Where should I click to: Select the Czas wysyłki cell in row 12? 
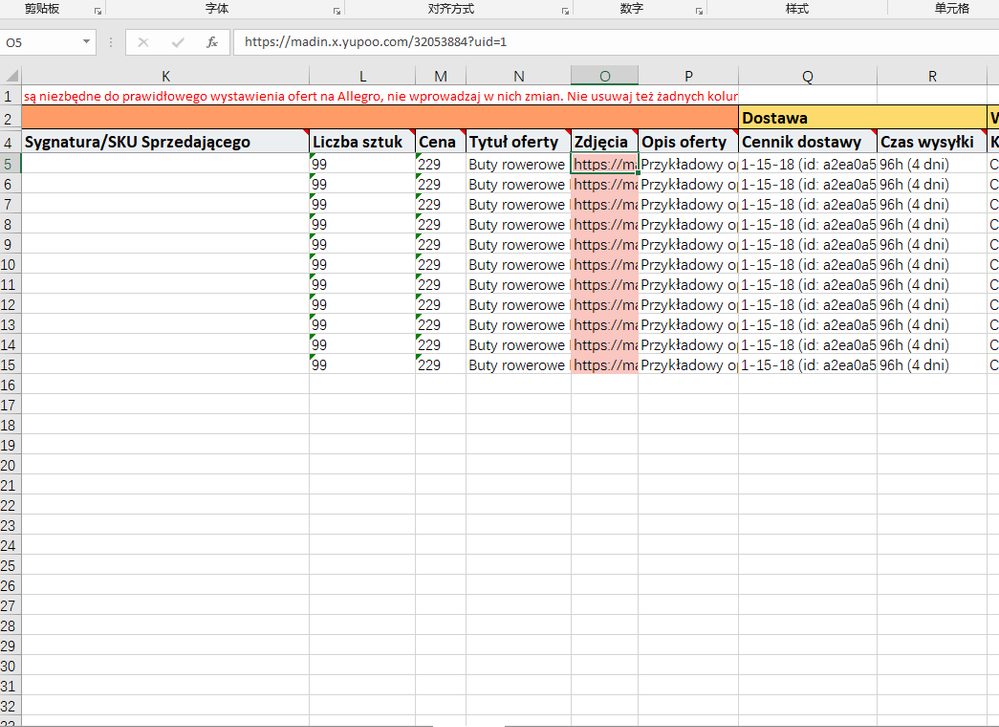[931, 305]
